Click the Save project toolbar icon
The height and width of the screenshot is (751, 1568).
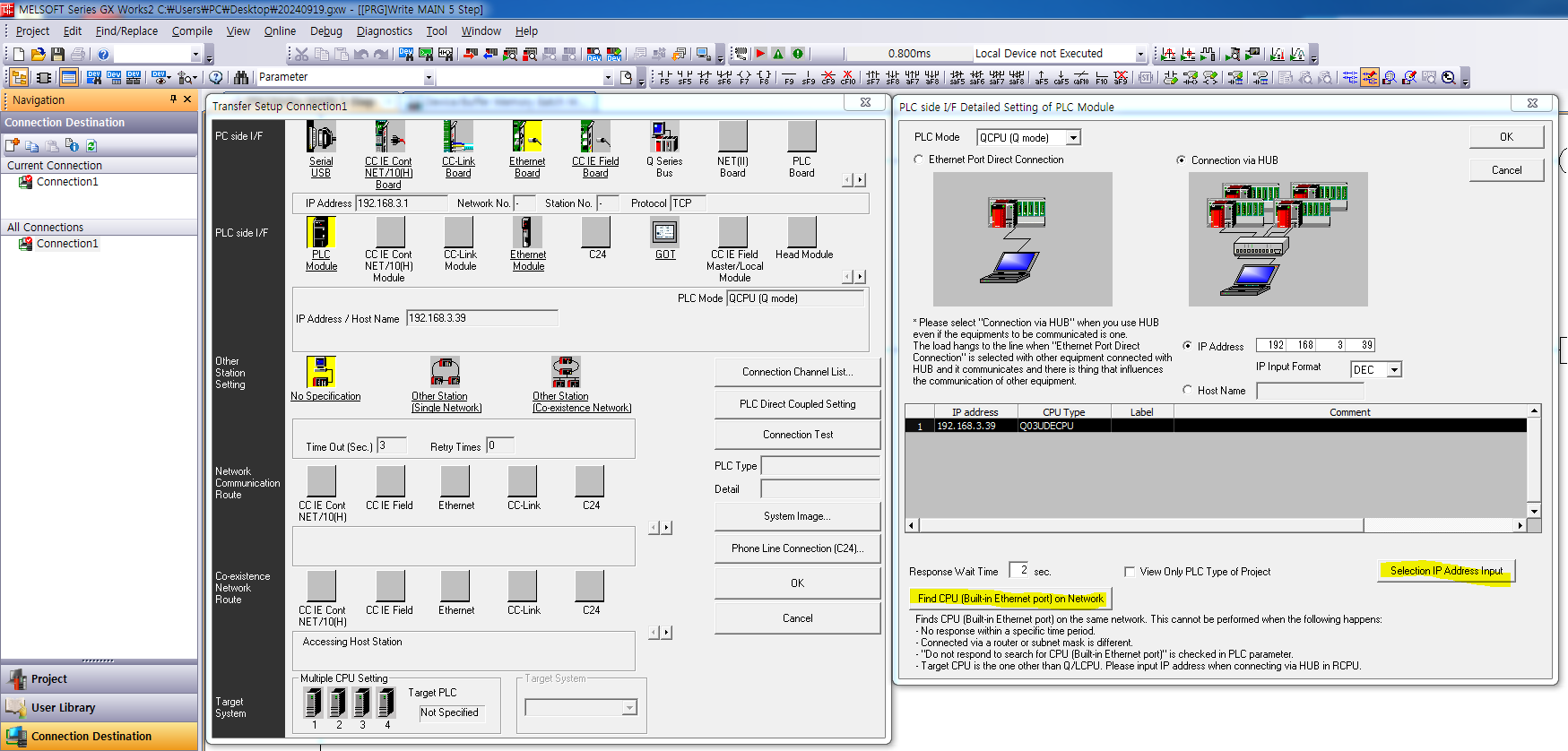[57, 55]
